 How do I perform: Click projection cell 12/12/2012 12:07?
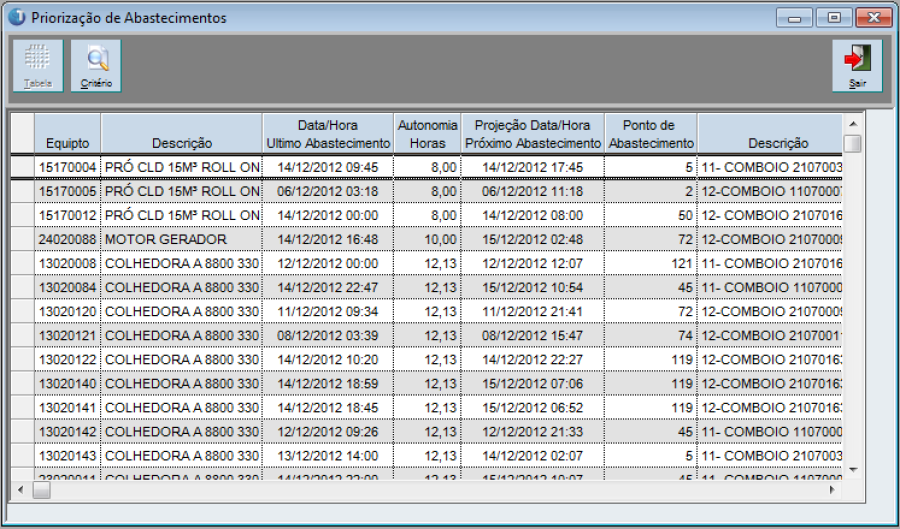coord(533,263)
